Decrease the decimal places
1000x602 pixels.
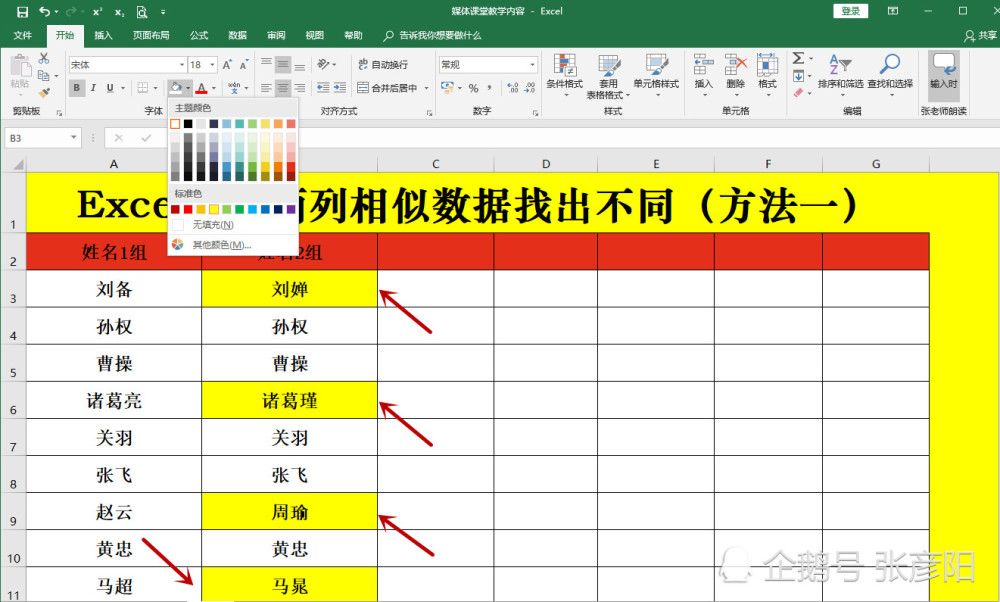[x=530, y=88]
